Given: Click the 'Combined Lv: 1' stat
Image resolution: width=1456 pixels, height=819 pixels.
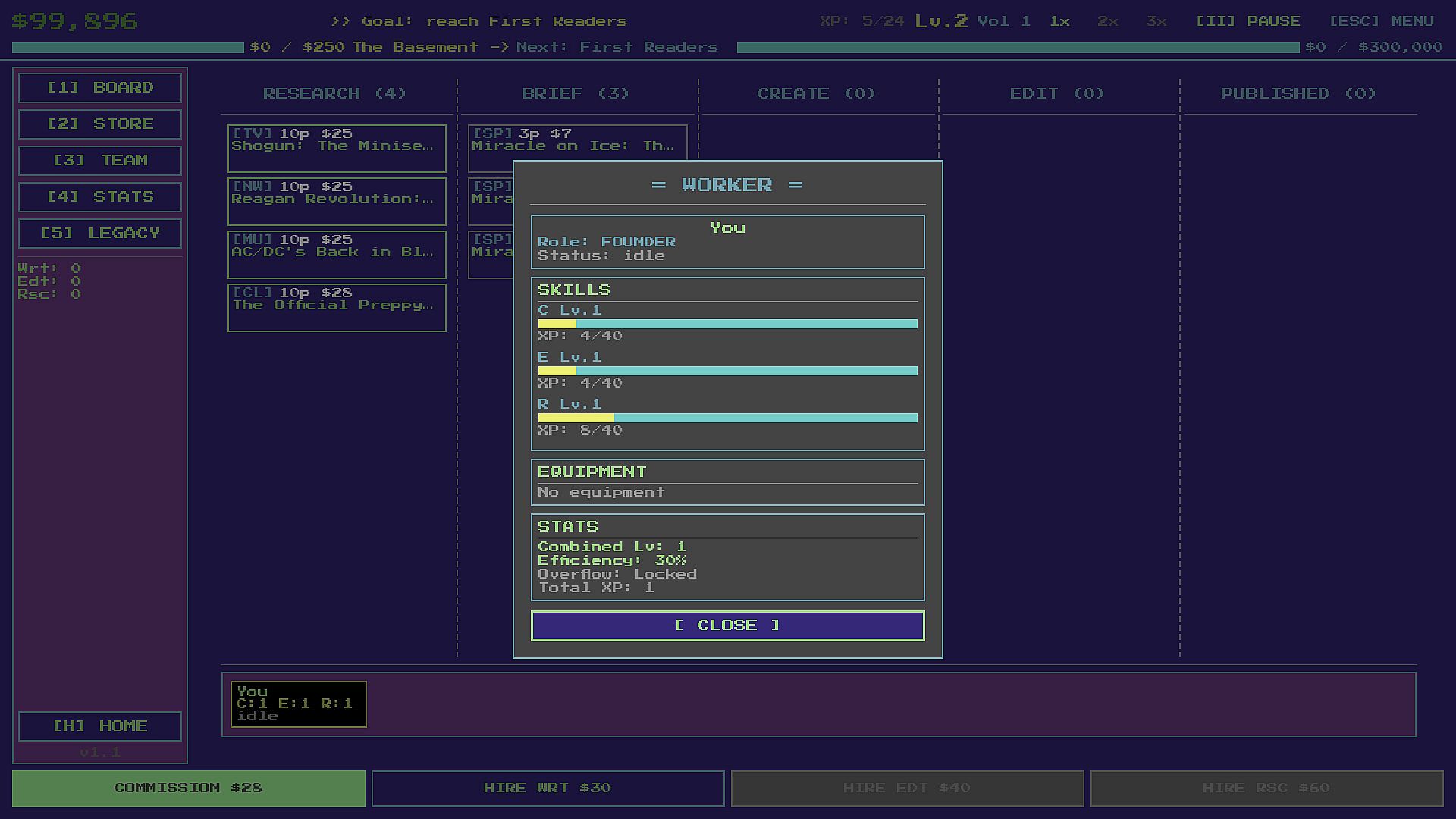Looking at the screenshot, I should (x=612, y=547).
